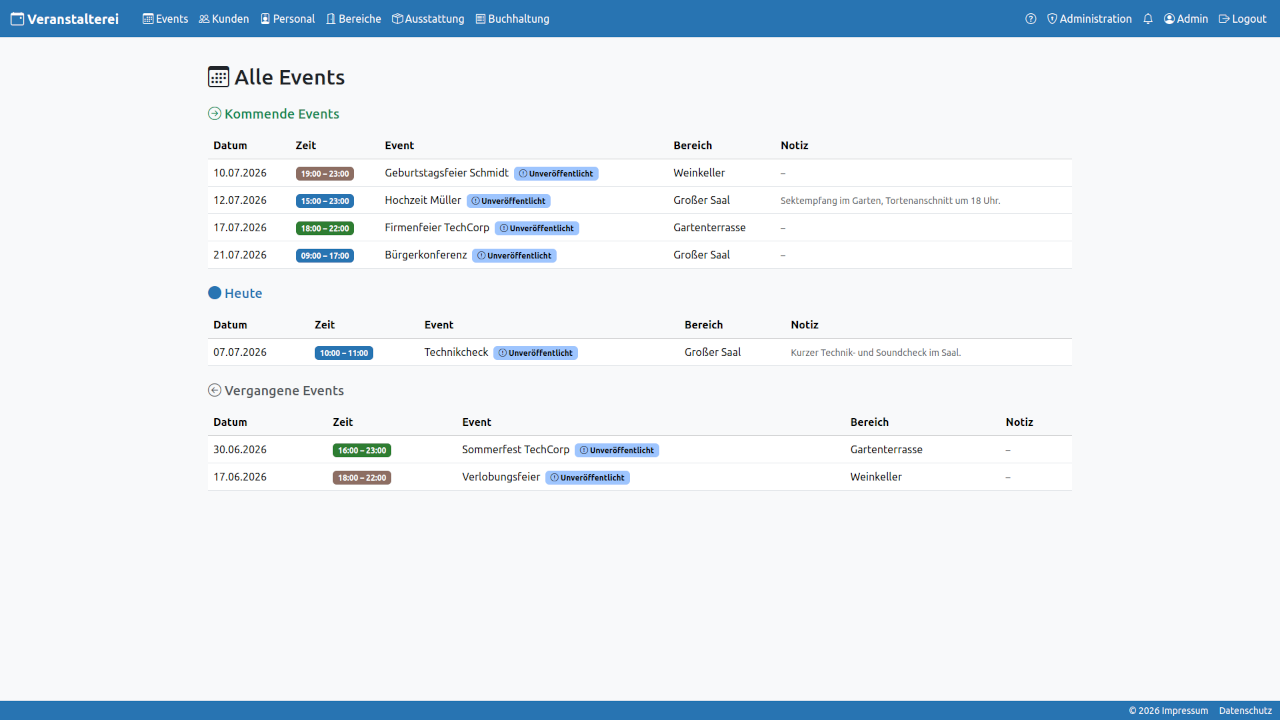Select the date 21.07.2026
Image resolution: width=1280 pixels, height=720 pixels.
(240, 255)
